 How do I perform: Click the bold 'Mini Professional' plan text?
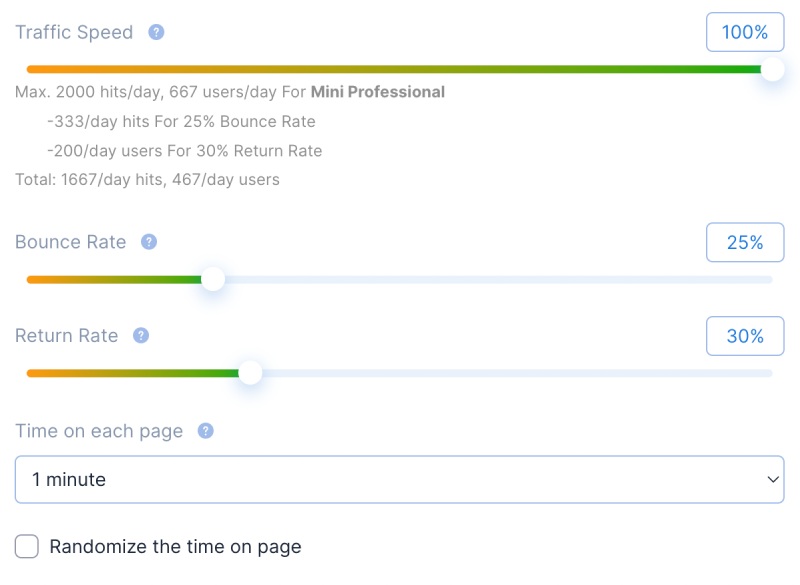378,92
